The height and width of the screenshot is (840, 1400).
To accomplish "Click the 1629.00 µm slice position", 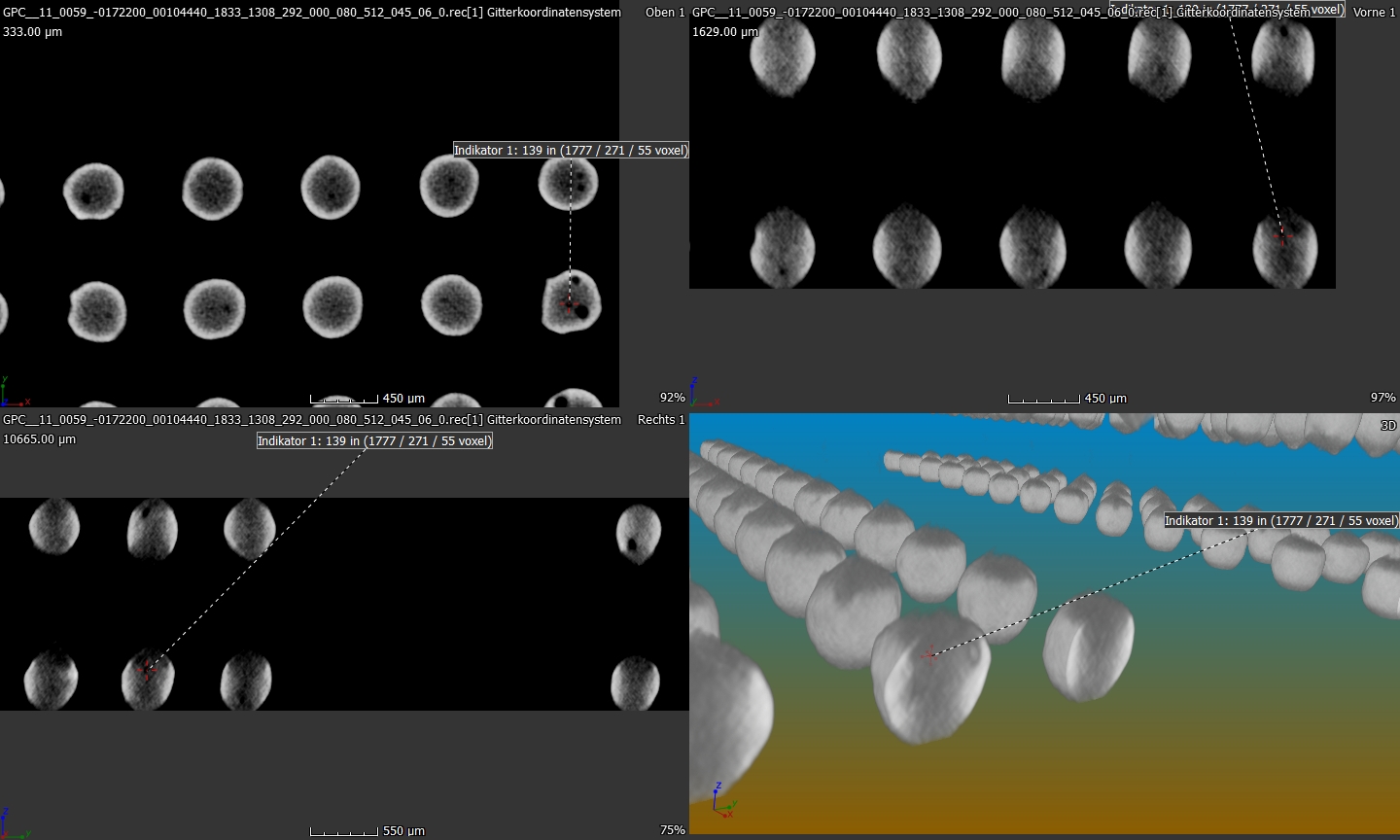I will 724,32.
